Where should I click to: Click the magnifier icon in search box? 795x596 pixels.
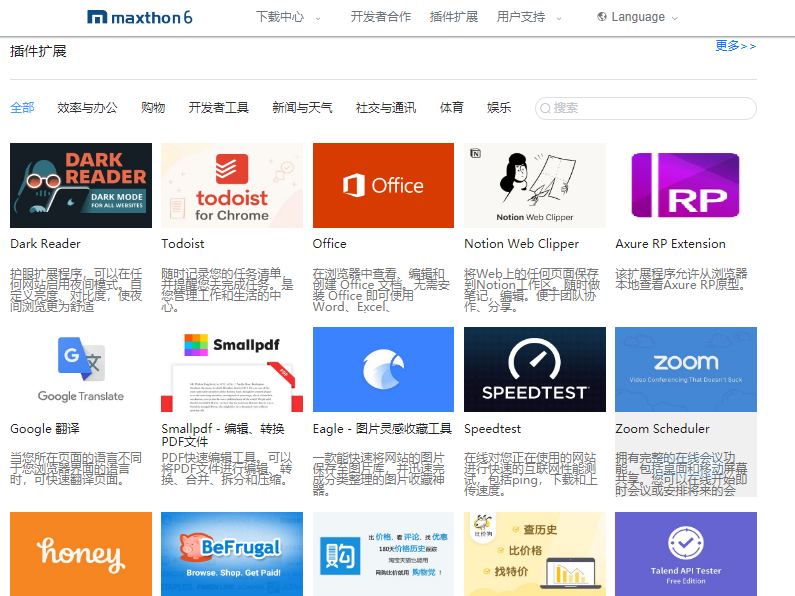pos(546,108)
